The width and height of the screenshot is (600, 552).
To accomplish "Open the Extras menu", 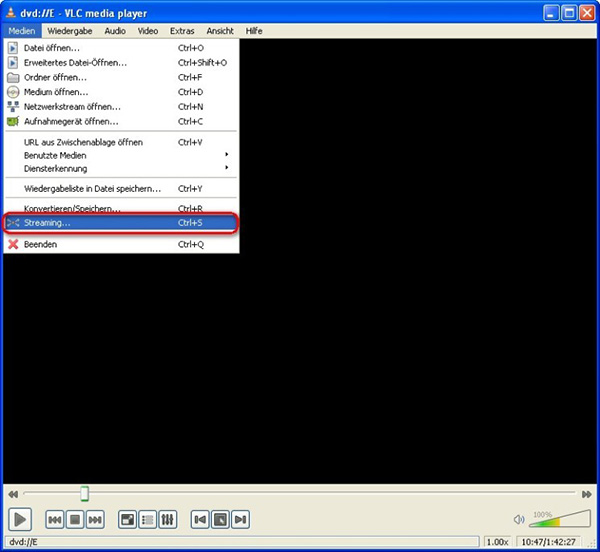I will click(182, 31).
